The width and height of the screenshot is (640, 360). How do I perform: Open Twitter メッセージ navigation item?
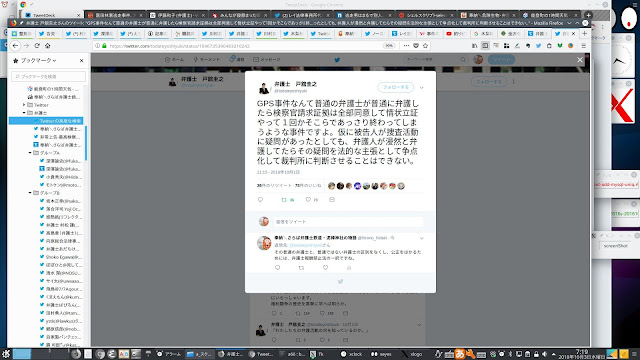(x=267, y=60)
